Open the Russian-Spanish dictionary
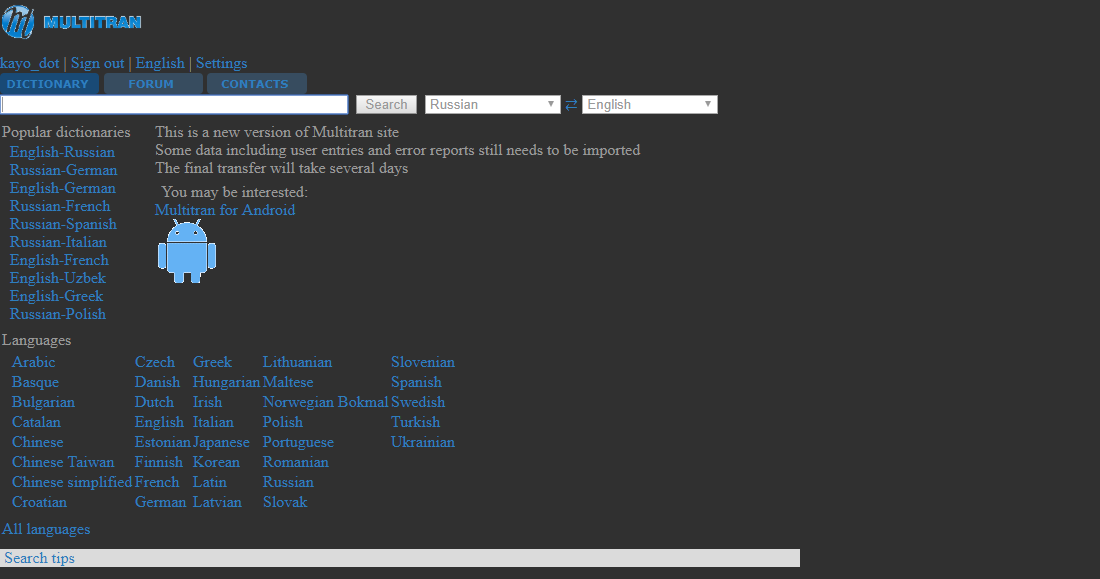1100x579 pixels. click(x=63, y=224)
